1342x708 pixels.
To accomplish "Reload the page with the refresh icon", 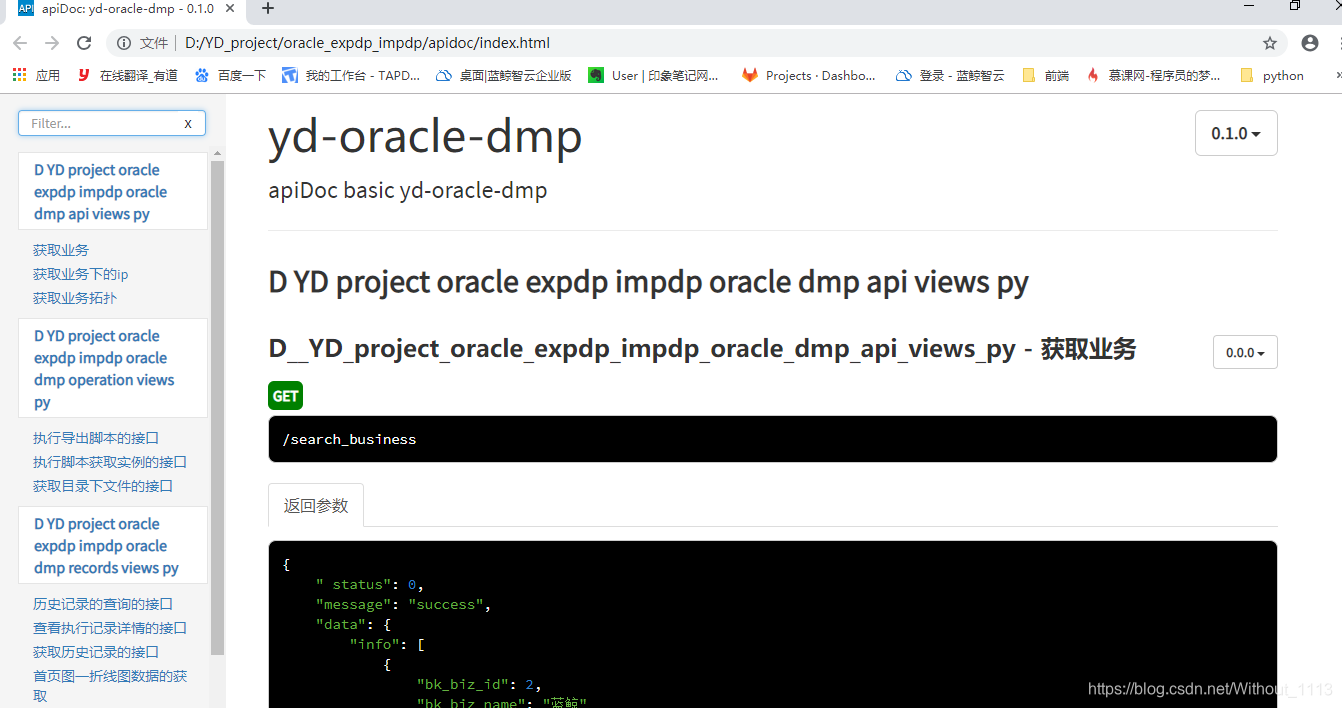I will pos(84,43).
